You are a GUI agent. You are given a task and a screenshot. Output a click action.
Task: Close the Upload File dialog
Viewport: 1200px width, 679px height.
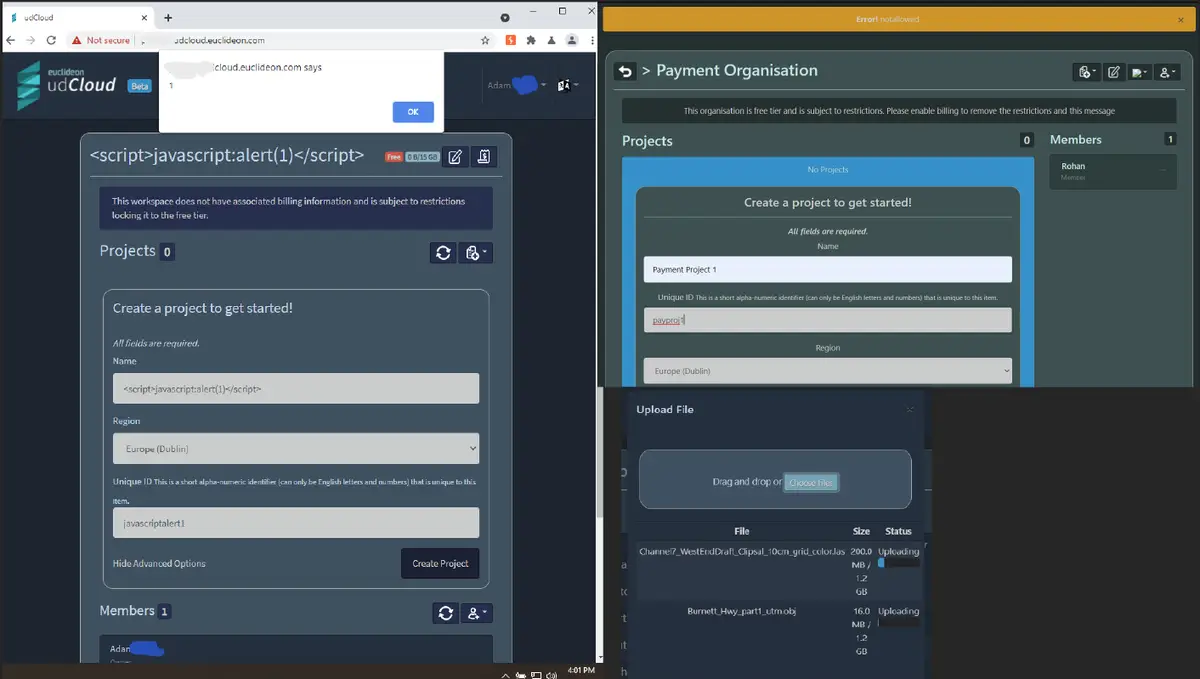click(910, 409)
